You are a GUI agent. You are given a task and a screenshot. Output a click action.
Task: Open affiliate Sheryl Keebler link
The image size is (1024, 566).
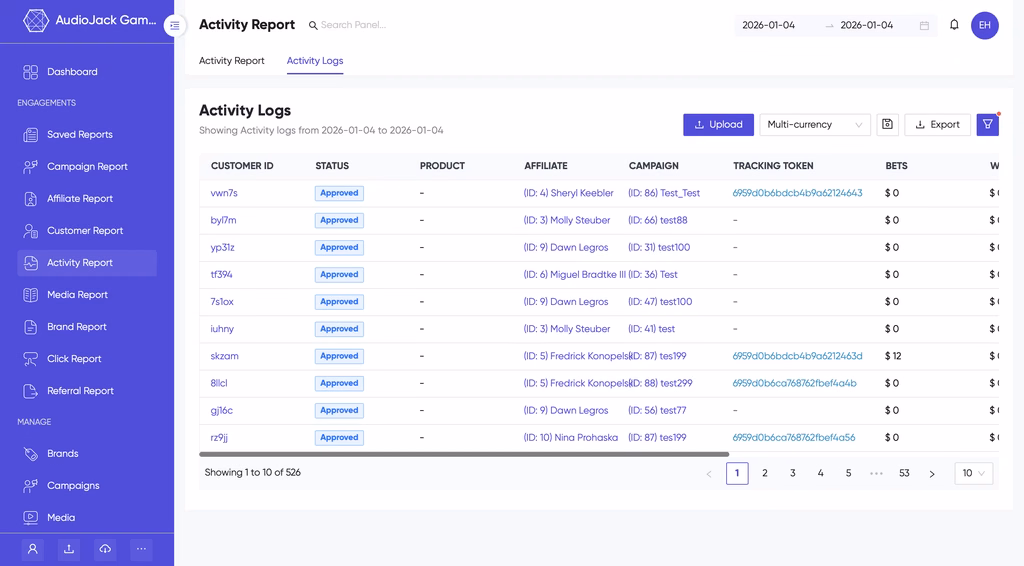pos(568,193)
